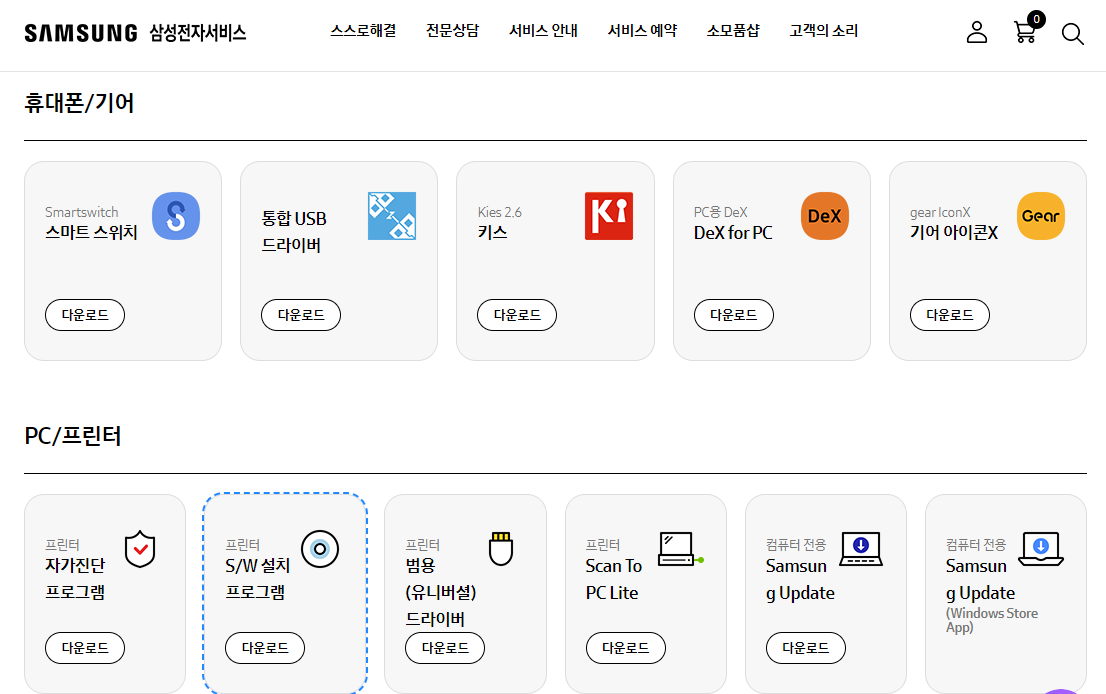Download 범용(유니버셜) 드라이버
Viewport: 1106px width, 694px height.
pyautogui.click(x=445, y=648)
